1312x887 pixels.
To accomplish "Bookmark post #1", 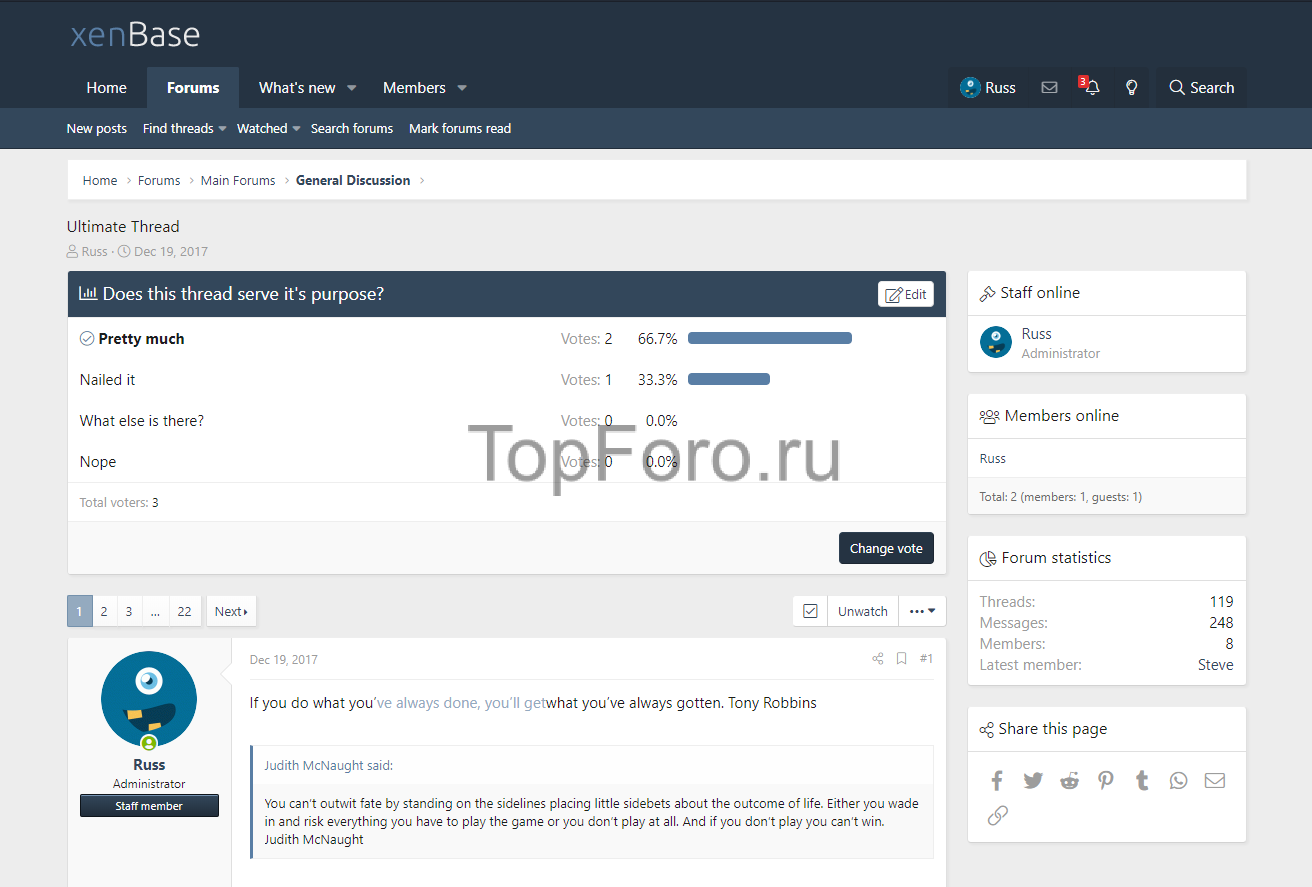I will [901, 659].
